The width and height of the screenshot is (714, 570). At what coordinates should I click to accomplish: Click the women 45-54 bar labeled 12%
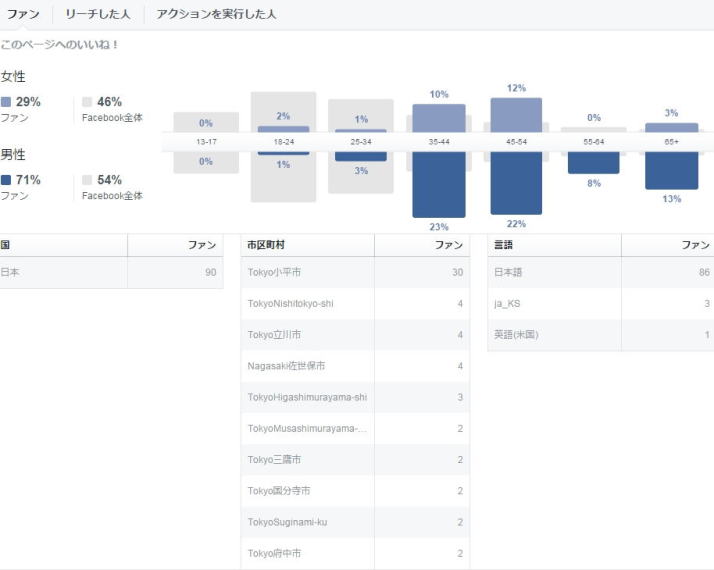(516, 115)
